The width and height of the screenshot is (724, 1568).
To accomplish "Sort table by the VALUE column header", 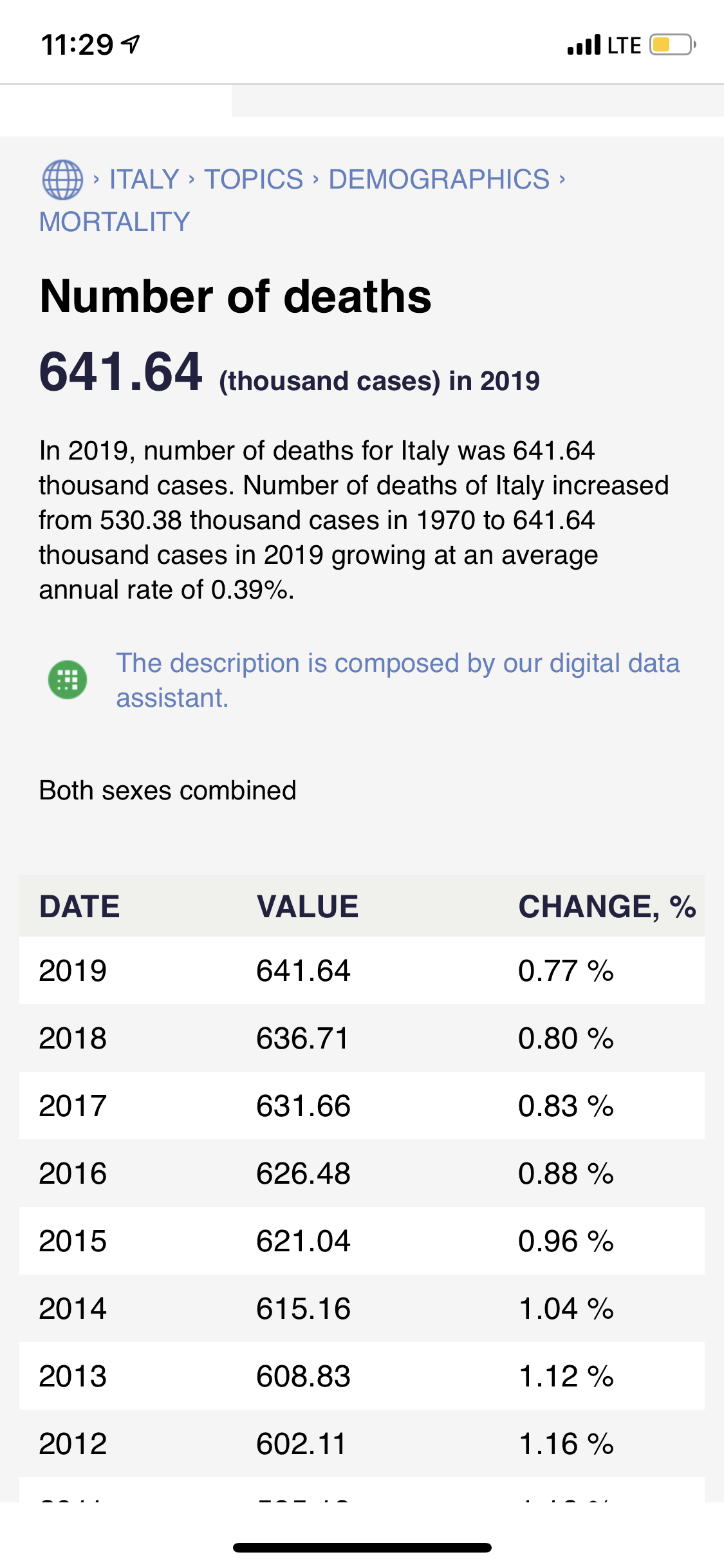I will (308, 906).
